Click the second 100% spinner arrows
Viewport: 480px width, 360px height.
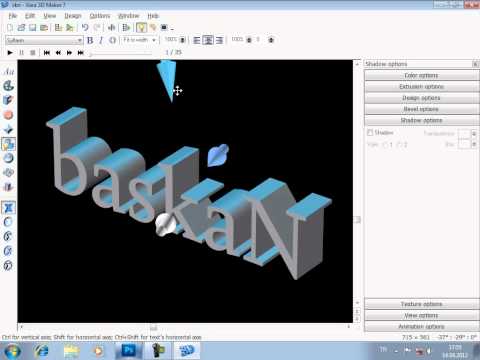(x=249, y=40)
